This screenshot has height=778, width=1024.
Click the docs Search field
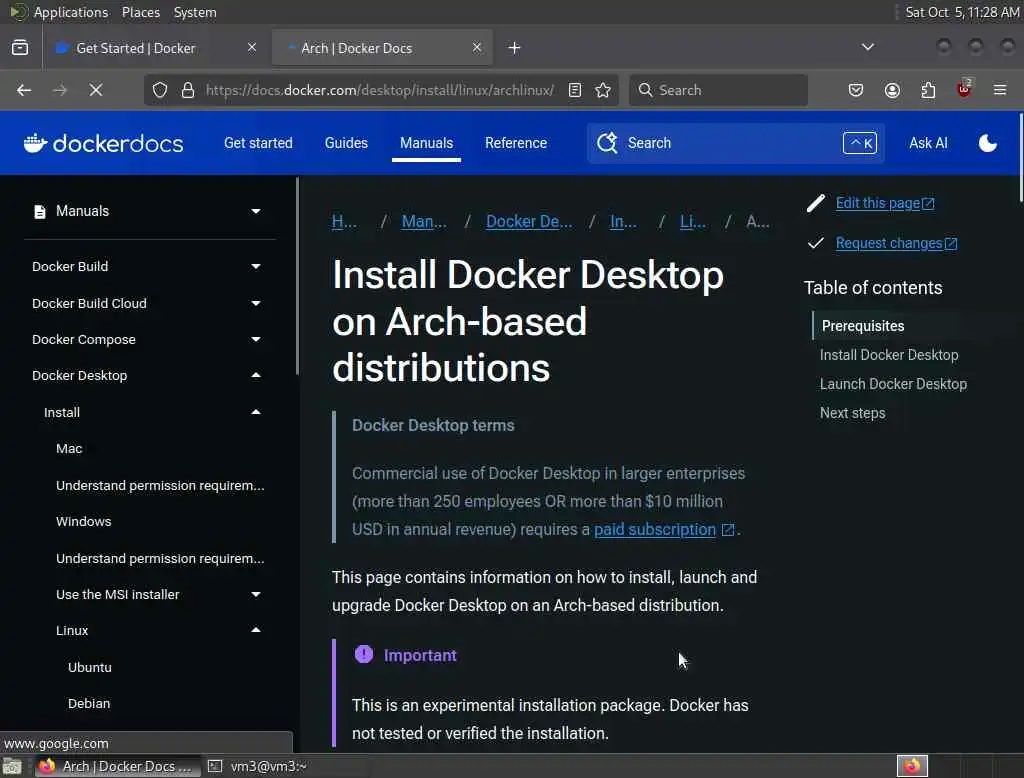pyautogui.click(x=735, y=143)
